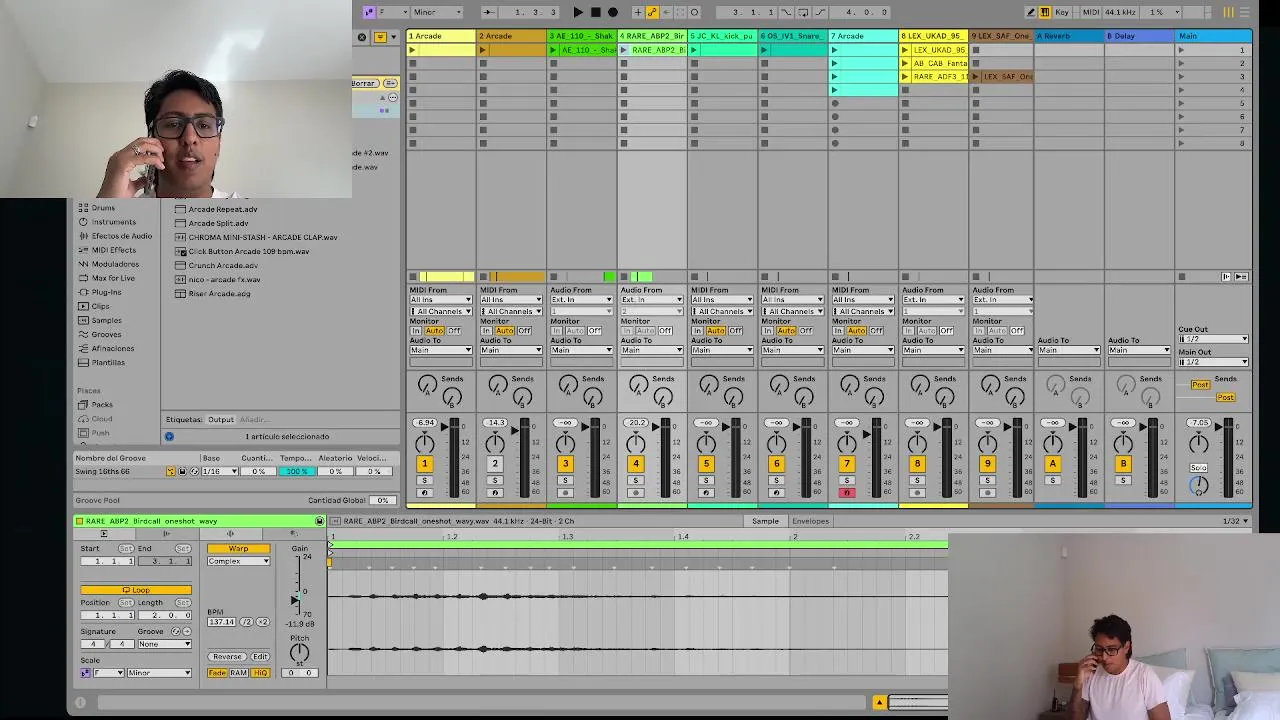Open the Complex warp mode dropdown
Image resolution: width=1280 pixels, height=720 pixels.
coord(238,561)
